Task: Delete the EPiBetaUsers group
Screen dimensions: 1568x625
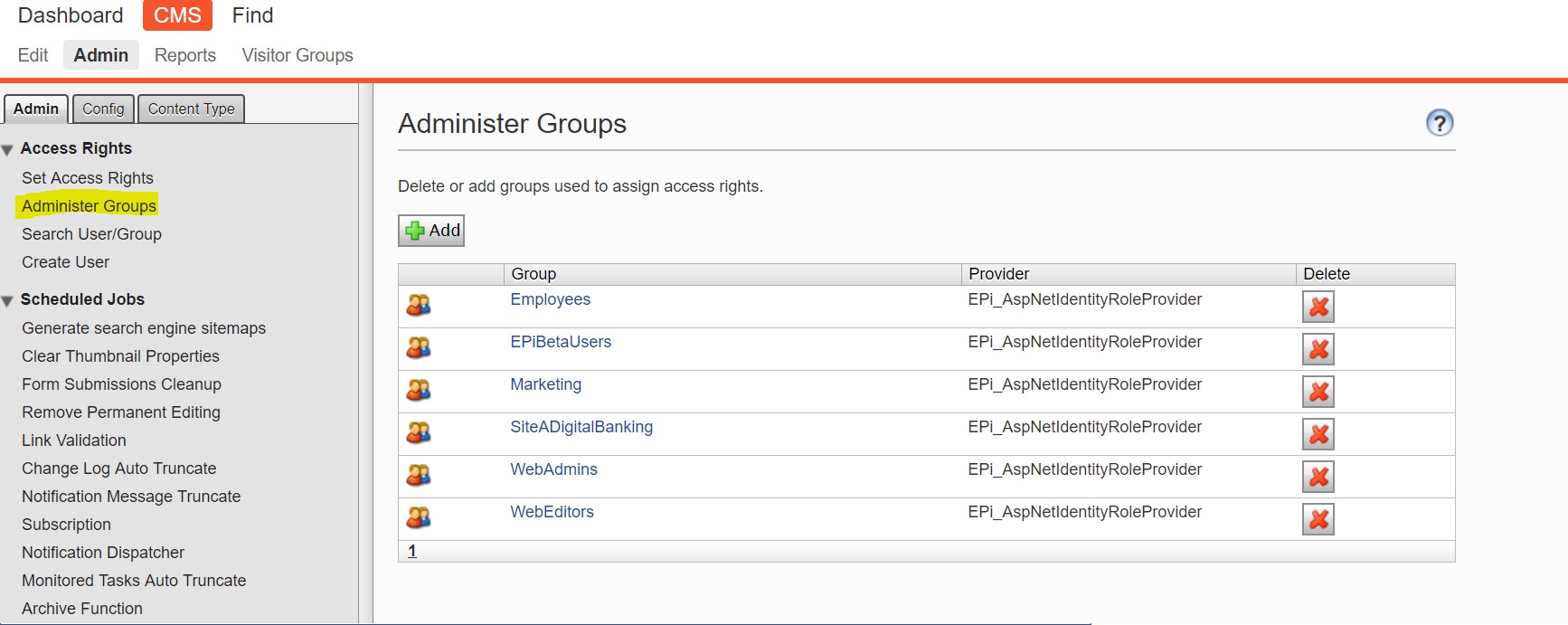Action: [1318, 349]
